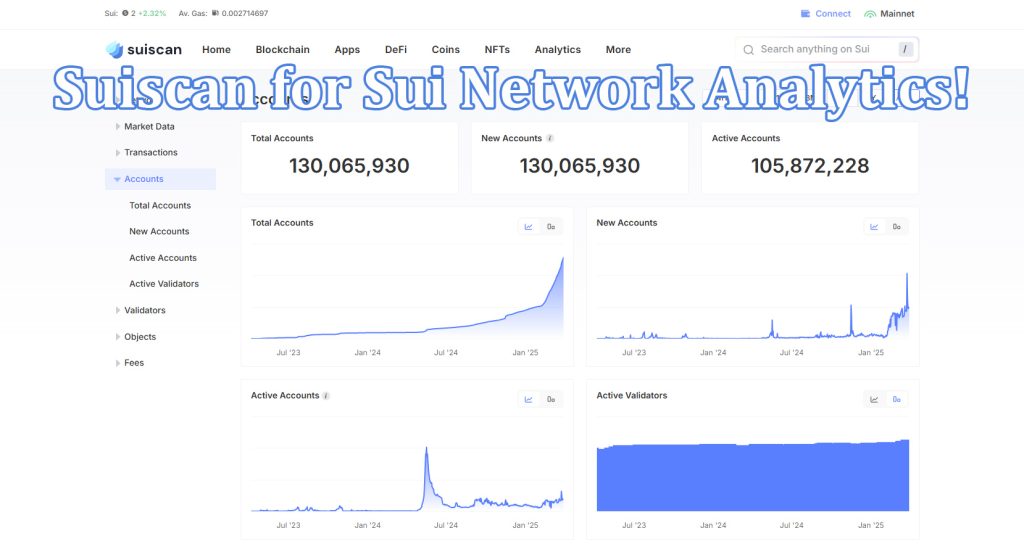Switch Total Accounts chart to bar view
1024x547 pixels.
pyautogui.click(x=551, y=227)
